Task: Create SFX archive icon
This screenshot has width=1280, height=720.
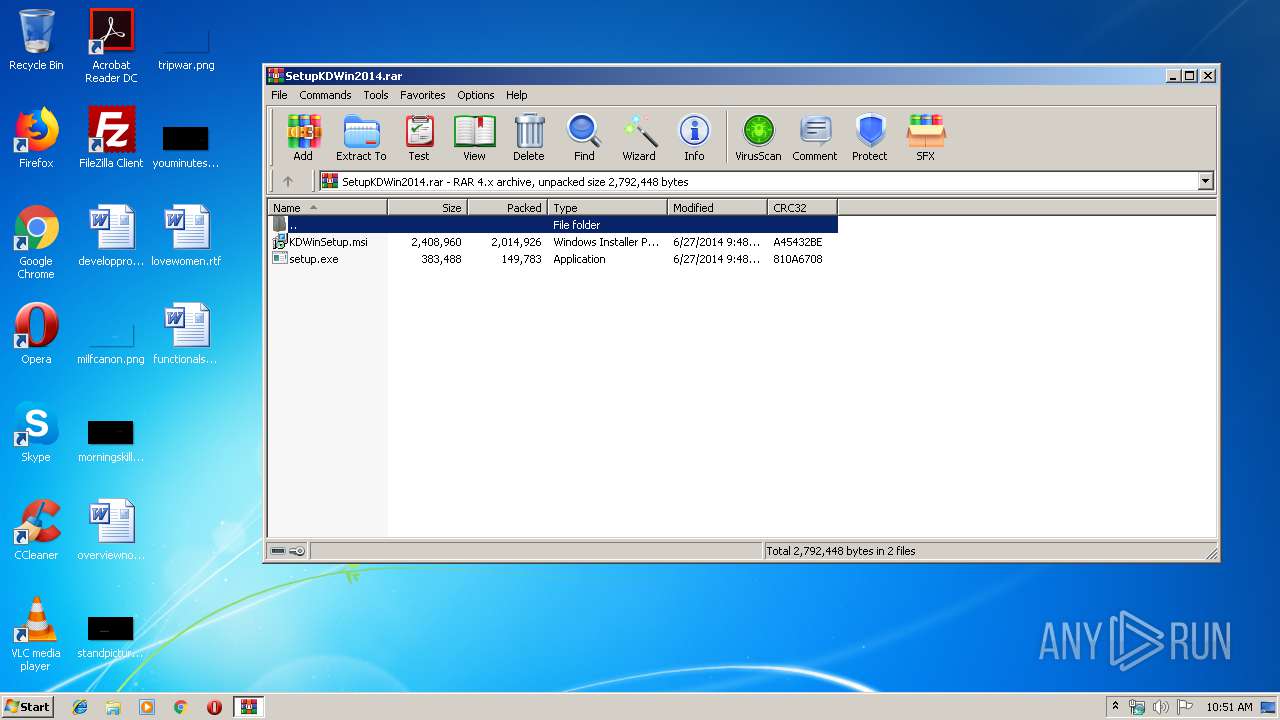Action: pyautogui.click(x=926, y=138)
